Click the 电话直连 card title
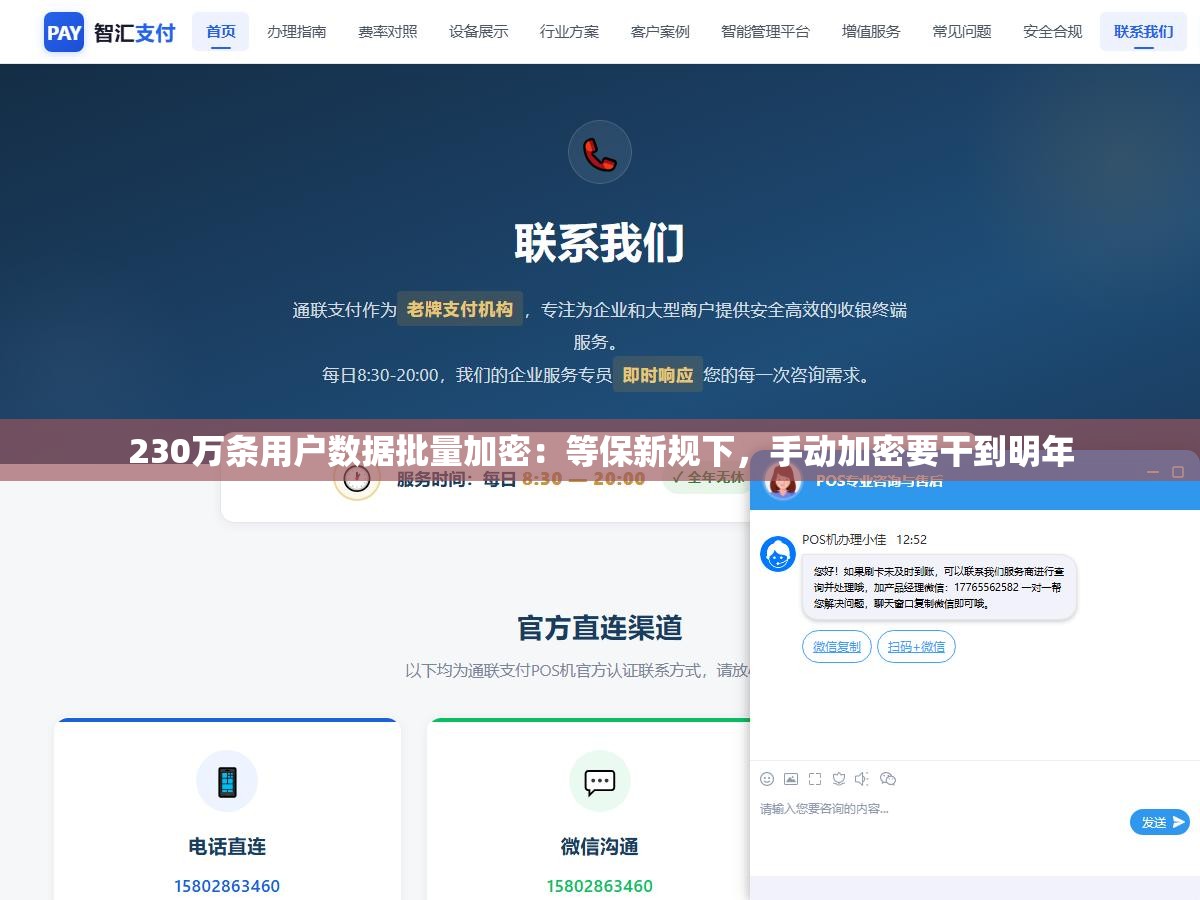1200x900 pixels. tap(227, 846)
